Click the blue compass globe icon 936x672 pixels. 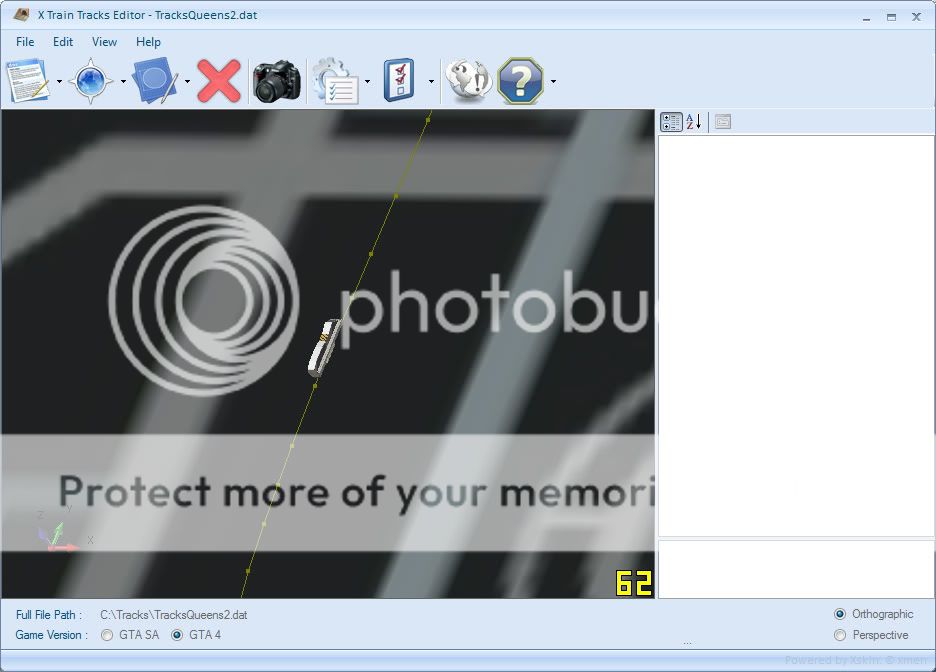(91, 81)
